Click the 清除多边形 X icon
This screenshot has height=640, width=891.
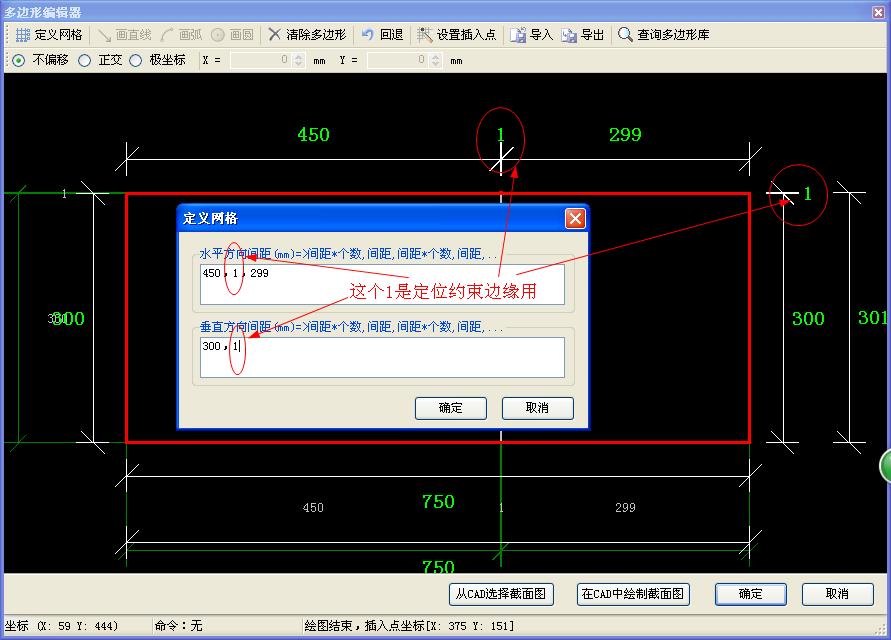point(274,35)
